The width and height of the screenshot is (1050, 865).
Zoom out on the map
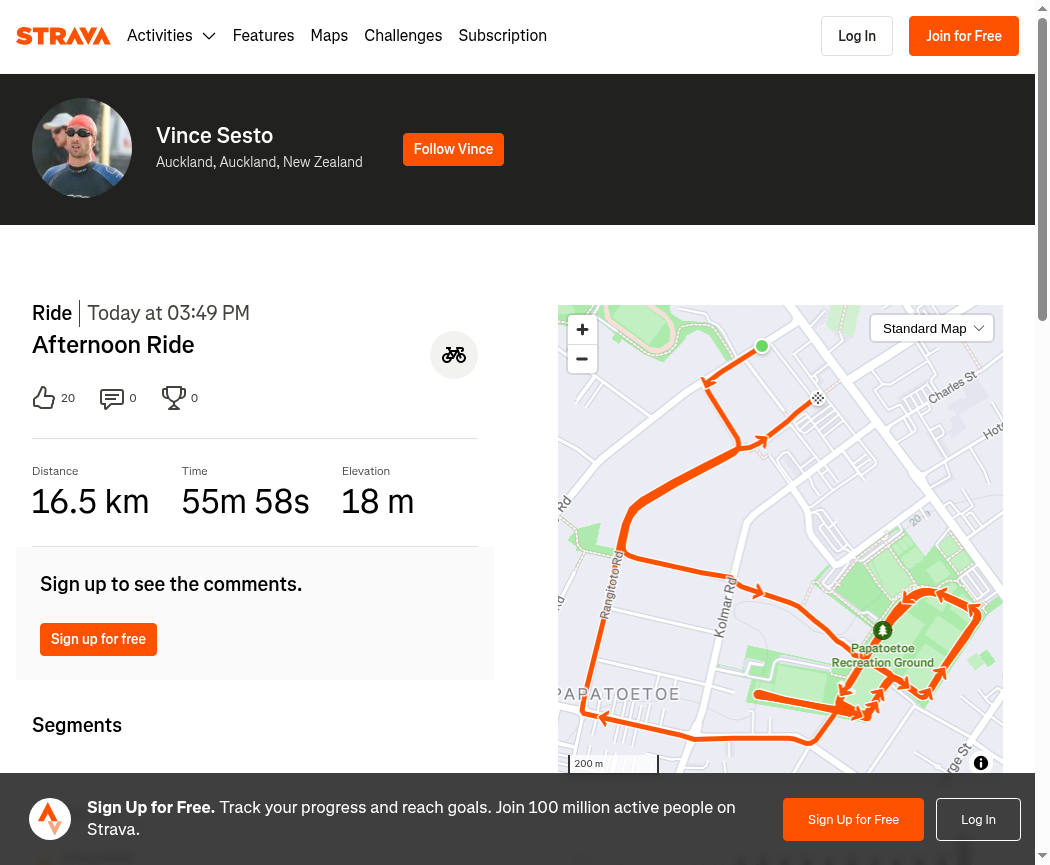582,359
